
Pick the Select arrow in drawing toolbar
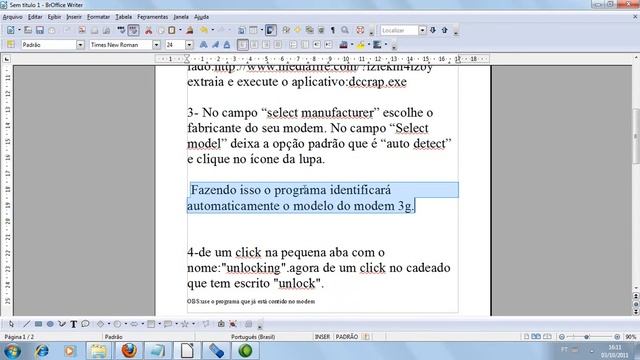click(11, 324)
